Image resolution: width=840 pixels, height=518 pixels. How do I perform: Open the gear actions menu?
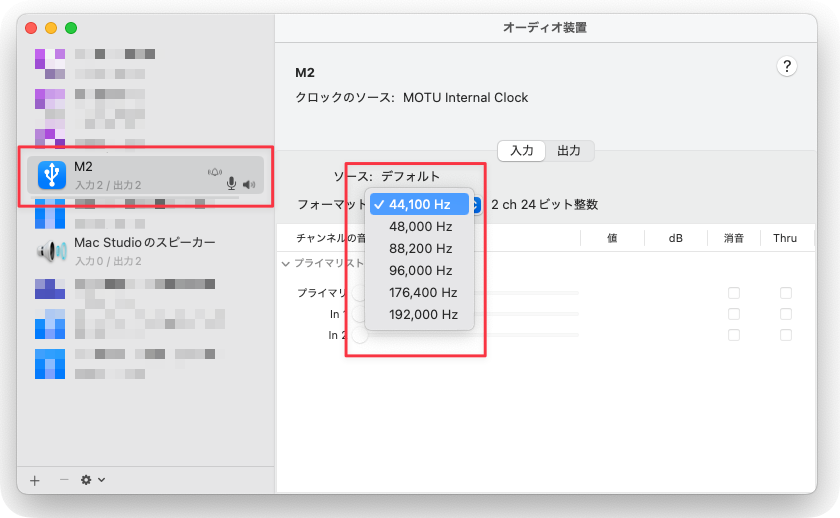(92, 480)
